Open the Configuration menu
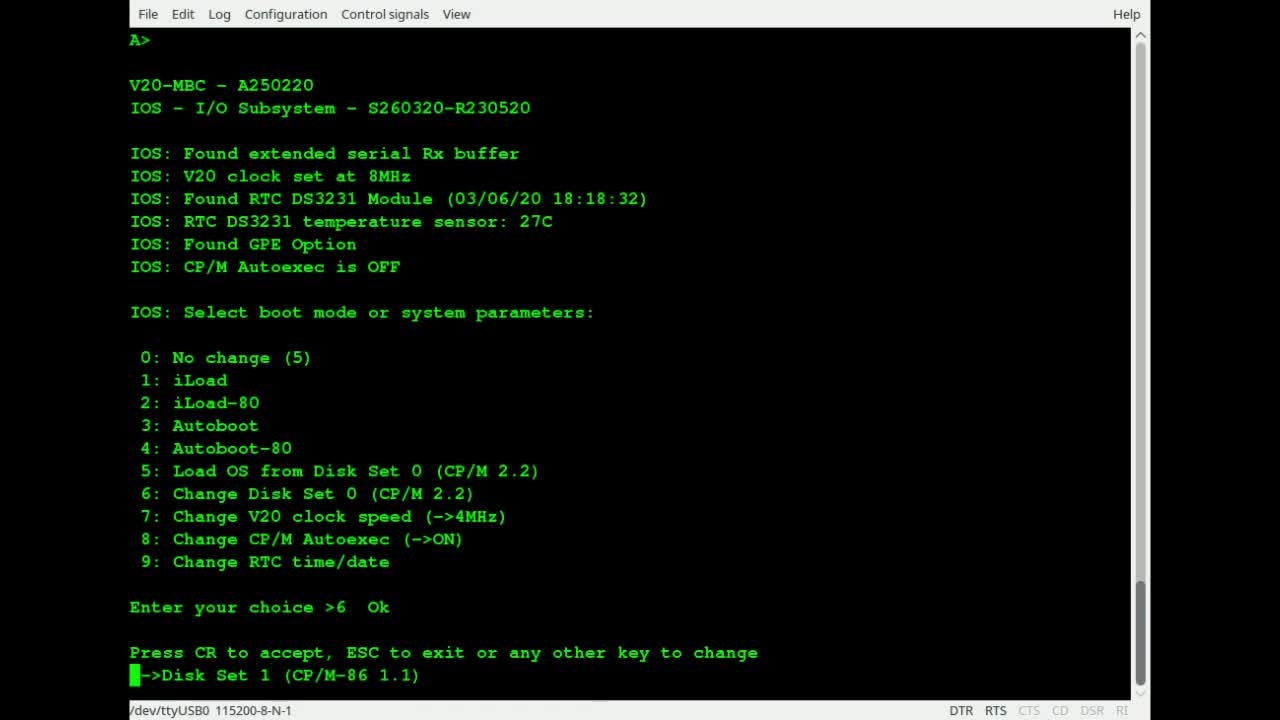This screenshot has width=1280, height=720. coord(286,14)
